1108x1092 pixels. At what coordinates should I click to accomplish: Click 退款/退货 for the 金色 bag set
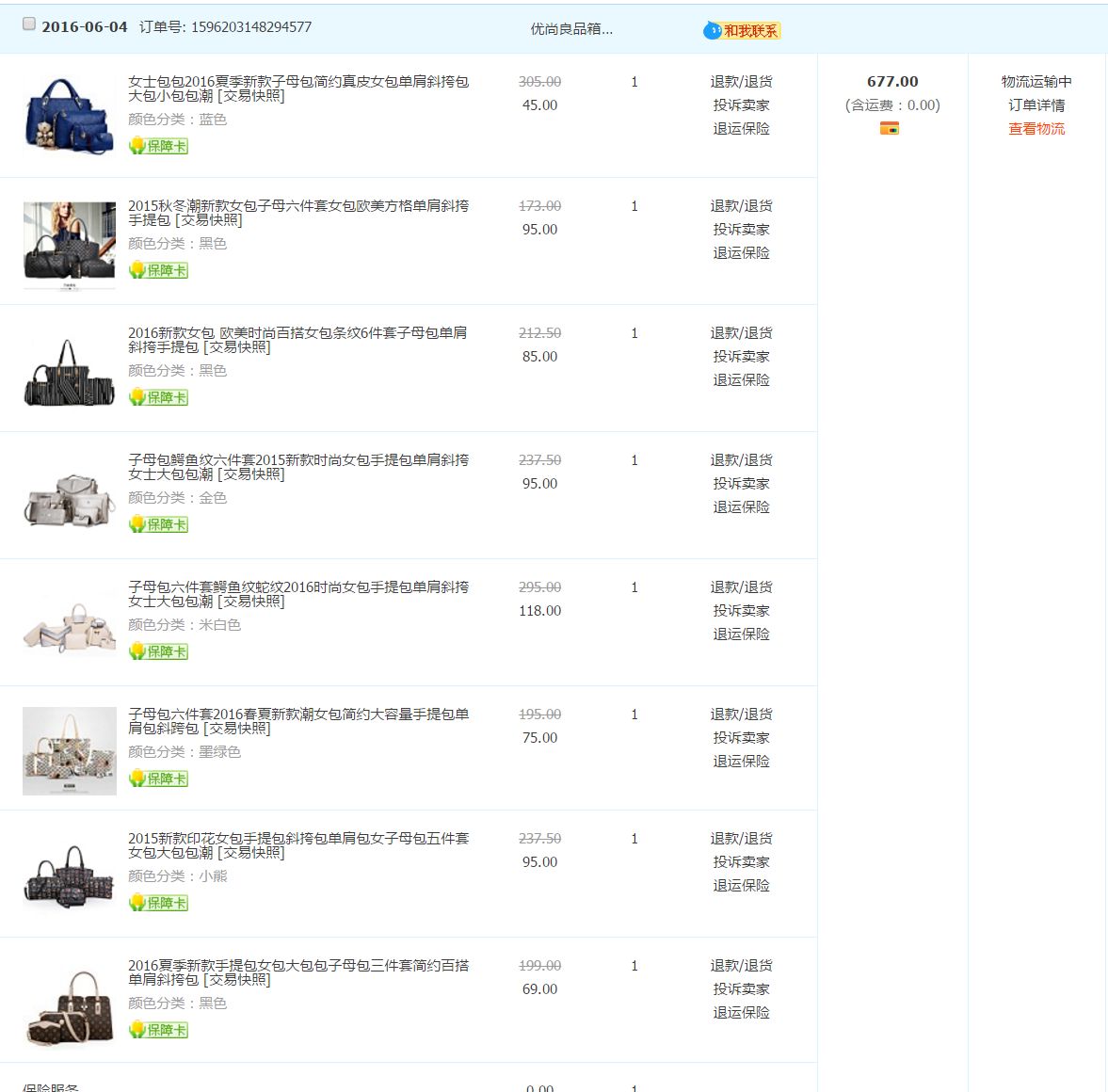coord(741,461)
